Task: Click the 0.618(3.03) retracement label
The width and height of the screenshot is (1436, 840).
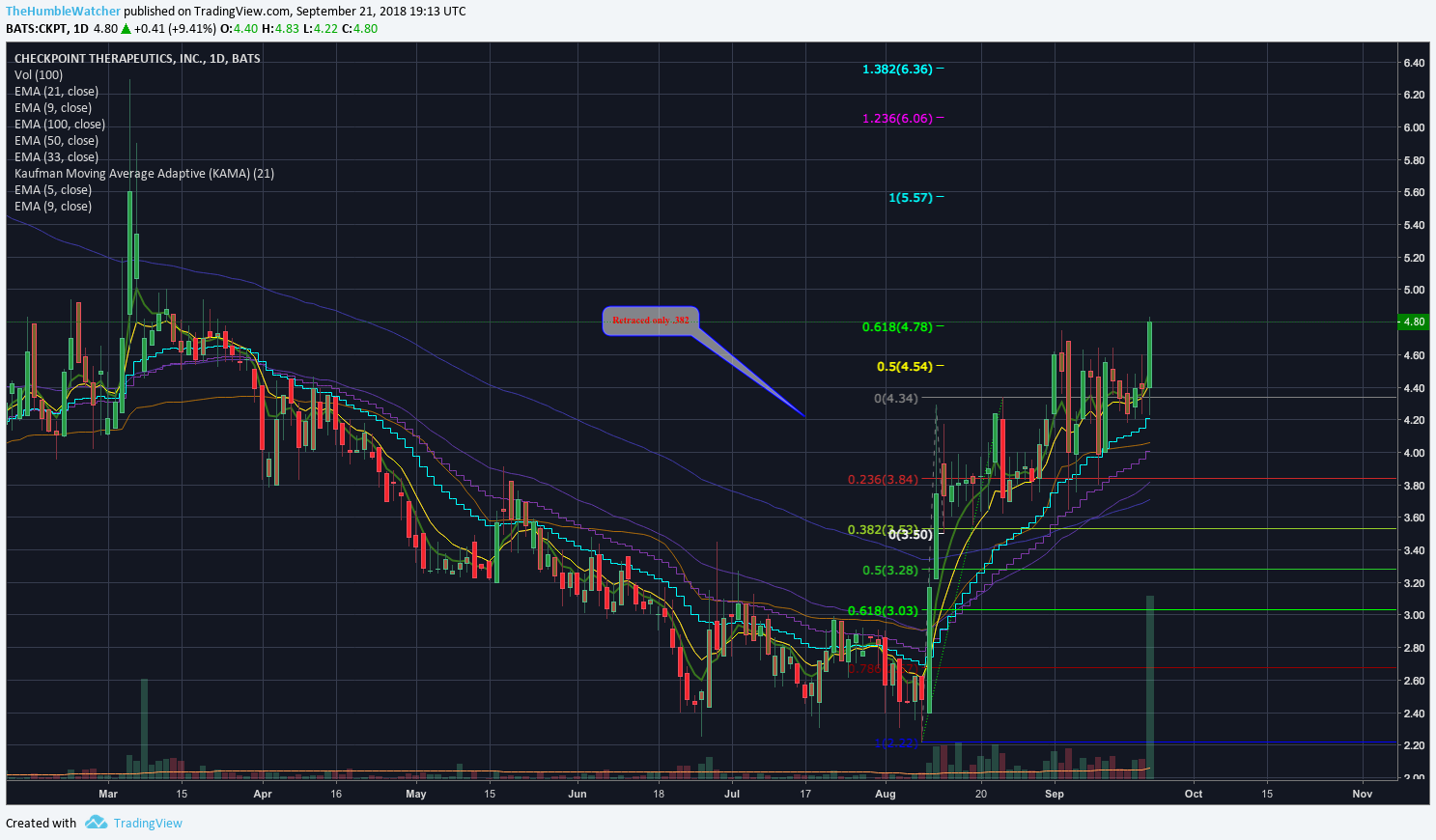Action: (884, 611)
